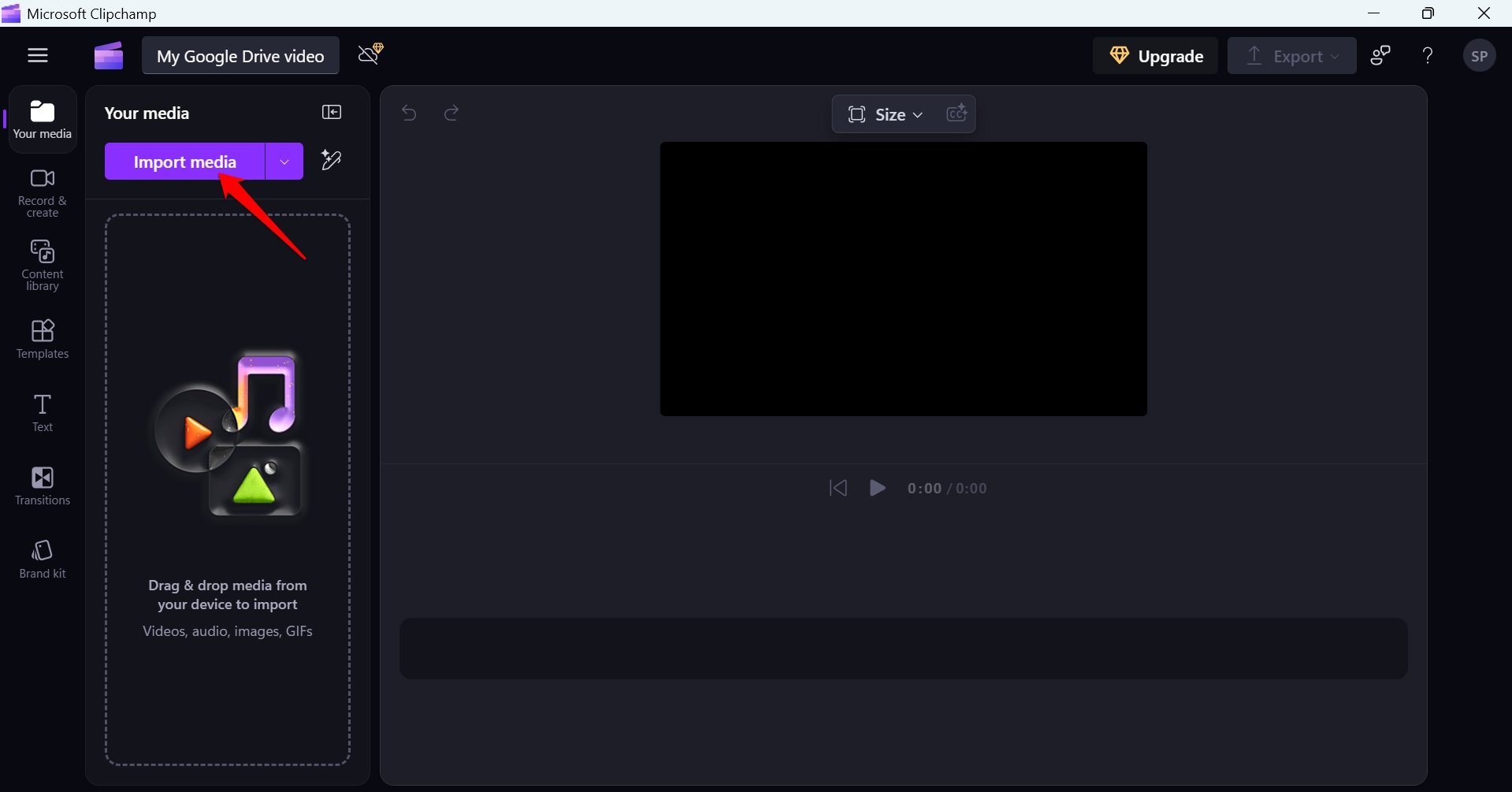The width and height of the screenshot is (1512, 792).
Task: Open the Upgrade premium button
Action: pos(1155,56)
